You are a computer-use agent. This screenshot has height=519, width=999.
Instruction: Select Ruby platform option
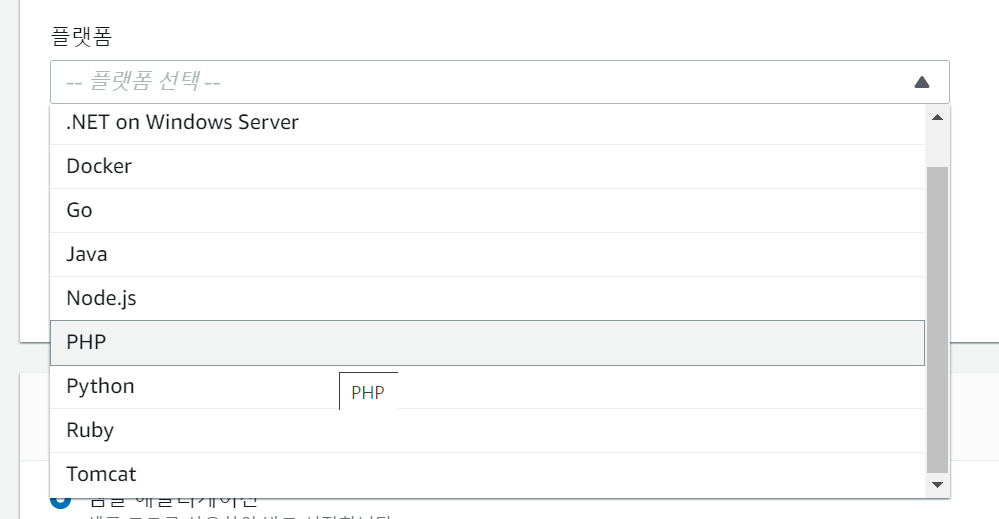tap(487, 430)
